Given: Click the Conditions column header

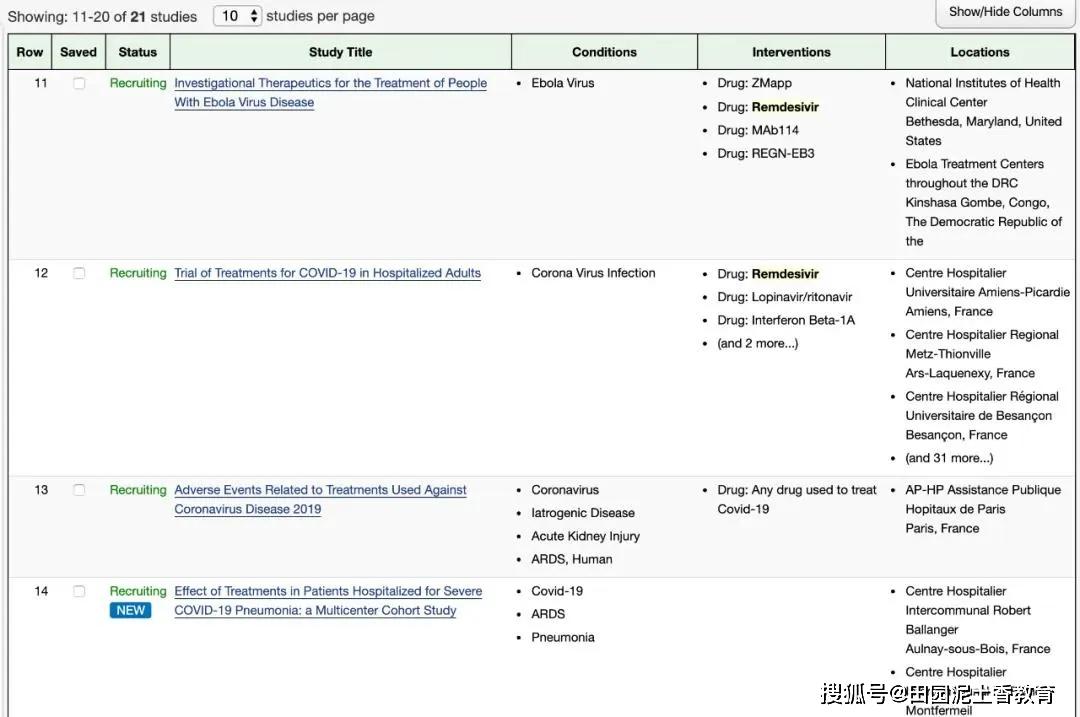Looking at the screenshot, I should 604,52.
